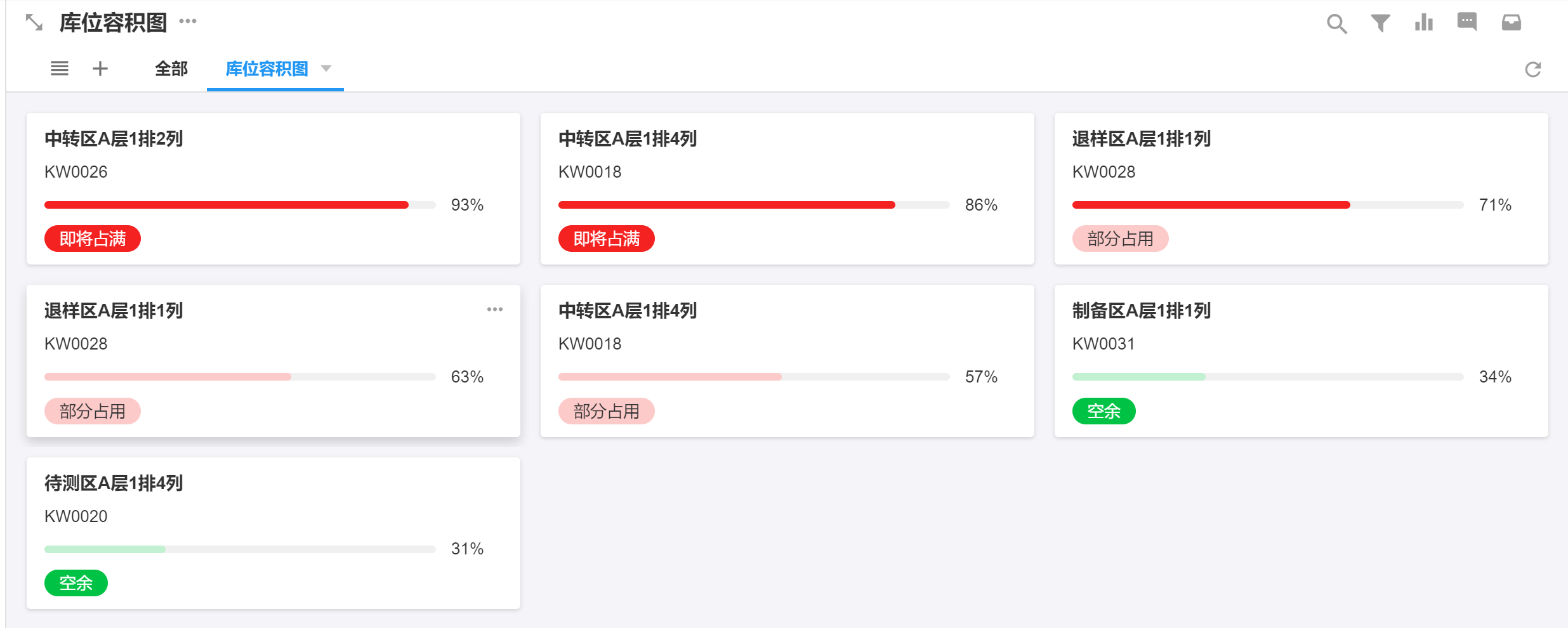
Task: Click the 93% progress bar
Action: [x=240, y=205]
